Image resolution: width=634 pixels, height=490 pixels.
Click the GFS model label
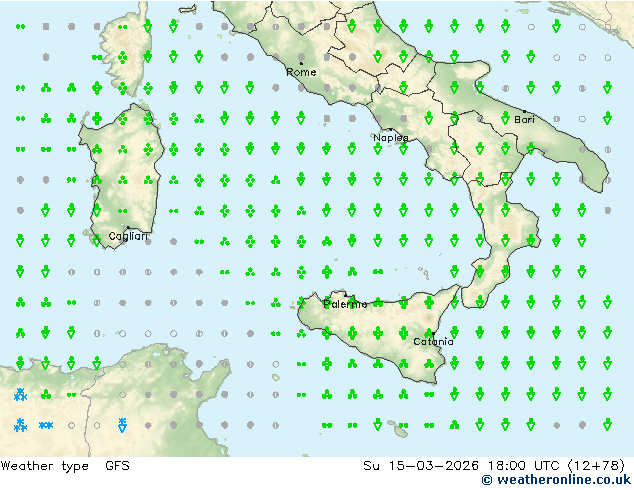[x=117, y=466]
